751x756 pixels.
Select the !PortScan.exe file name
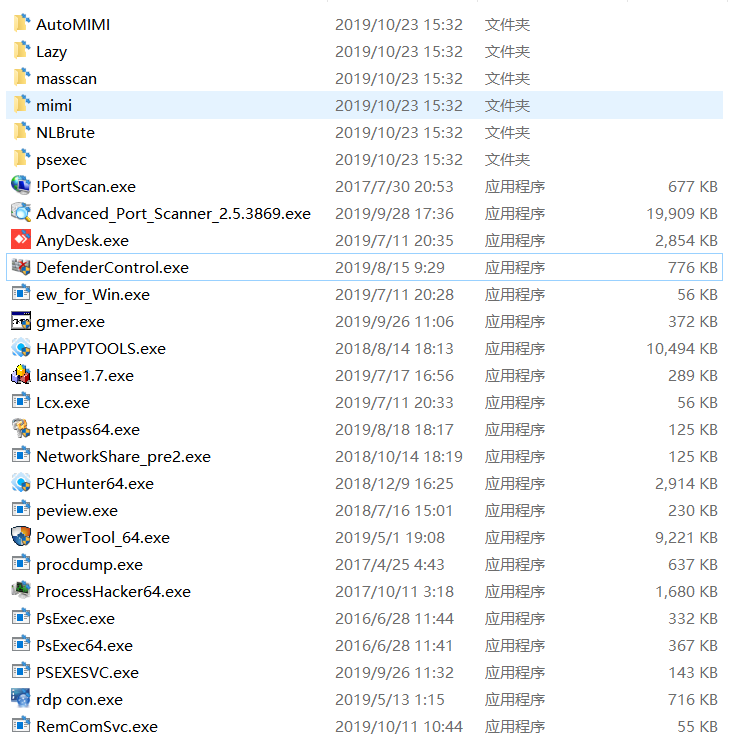[86, 187]
